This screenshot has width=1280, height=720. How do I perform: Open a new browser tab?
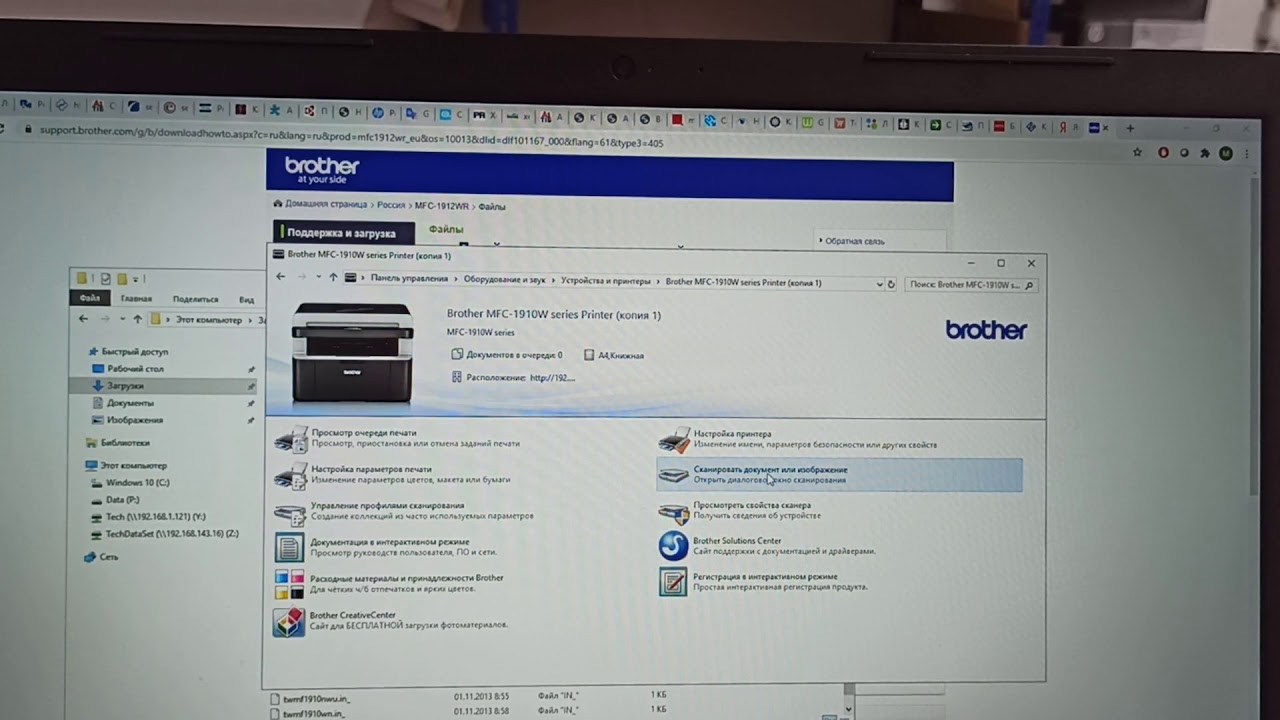point(1130,128)
